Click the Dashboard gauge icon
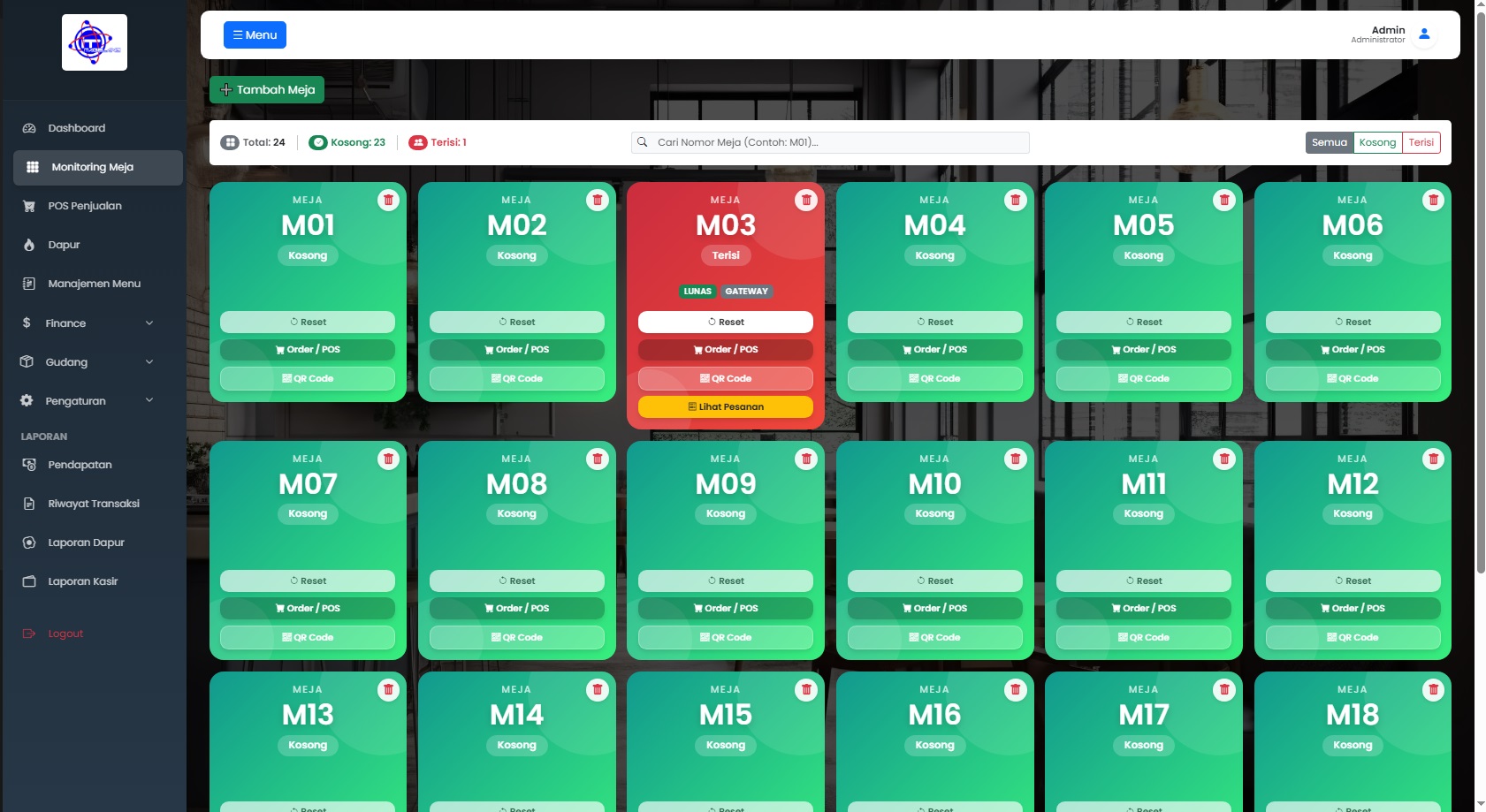 (29, 128)
